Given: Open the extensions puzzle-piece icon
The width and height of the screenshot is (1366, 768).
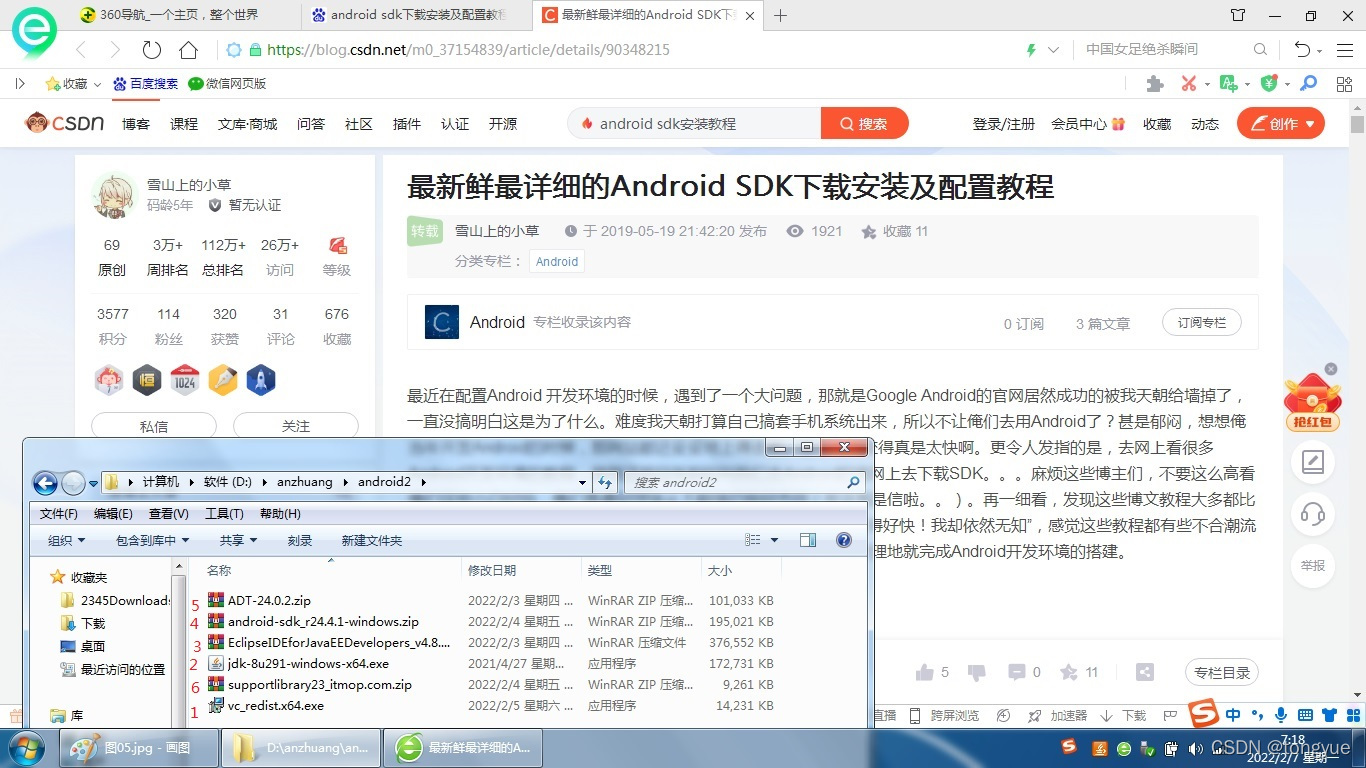Looking at the screenshot, I should coord(1155,84).
